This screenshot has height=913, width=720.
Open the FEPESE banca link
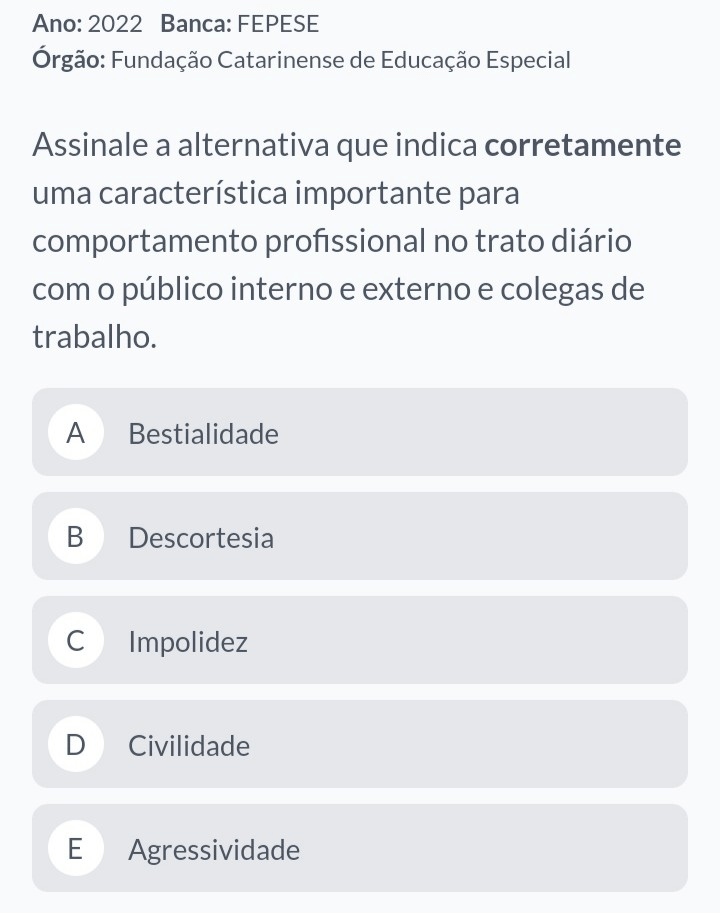tap(279, 23)
